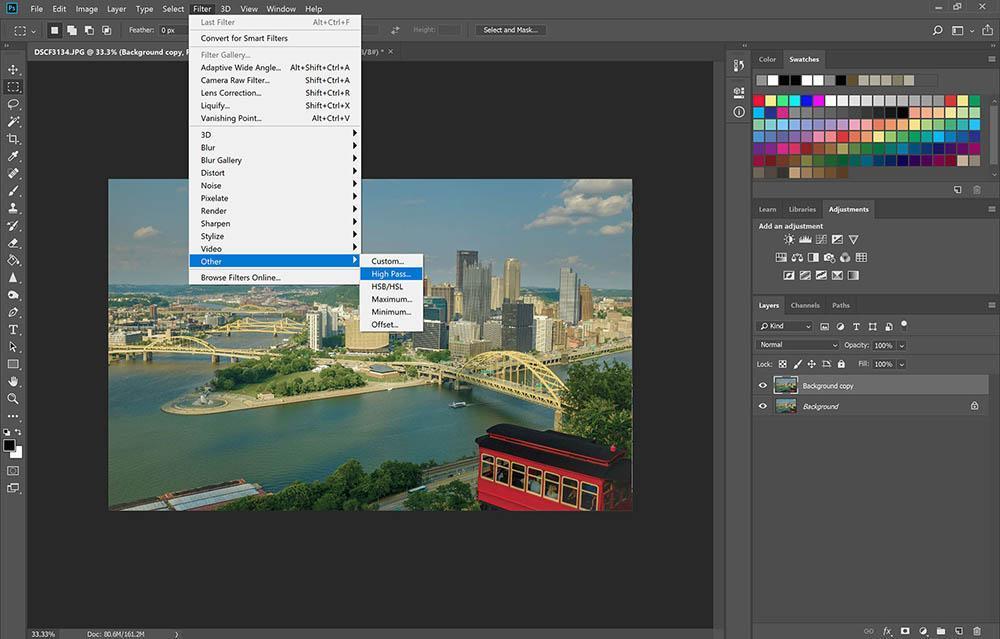
Task: Choose High Pass from the submenu
Action: [x=391, y=274]
